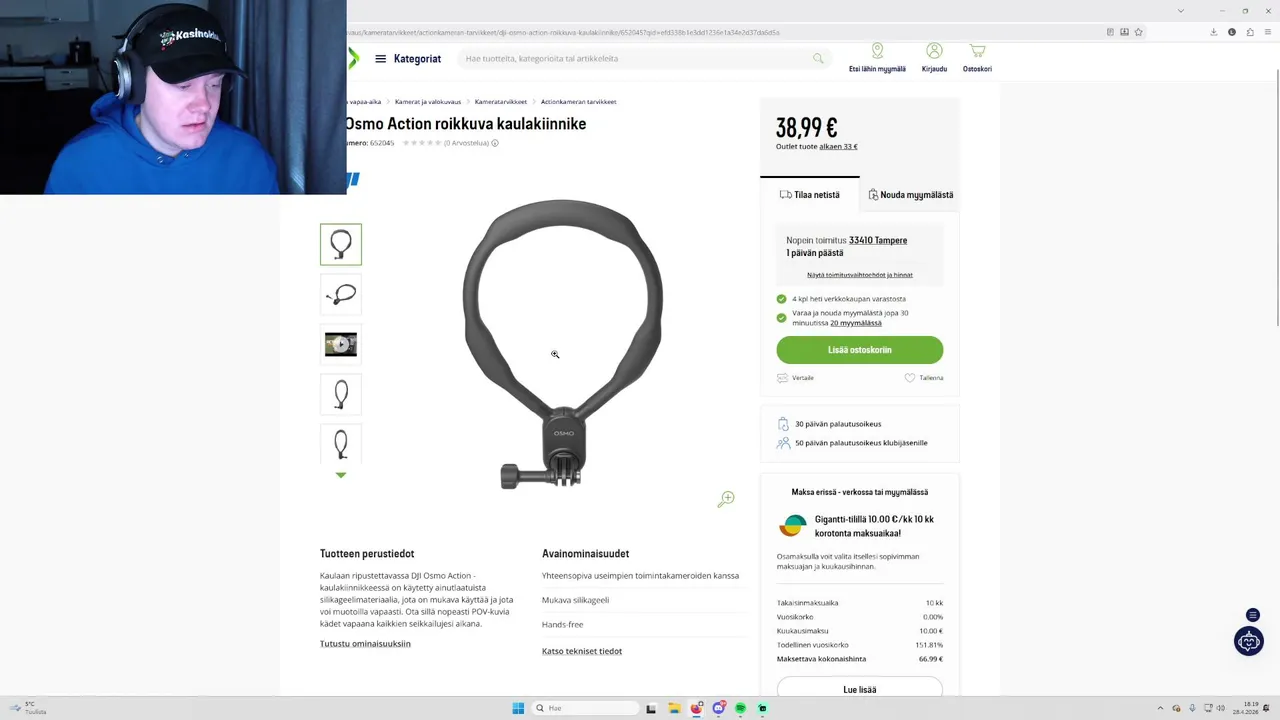Open Katso tekniset tiedot link
Image resolution: width=1280 pixels, height=720 pixels.
click(582, 651)
